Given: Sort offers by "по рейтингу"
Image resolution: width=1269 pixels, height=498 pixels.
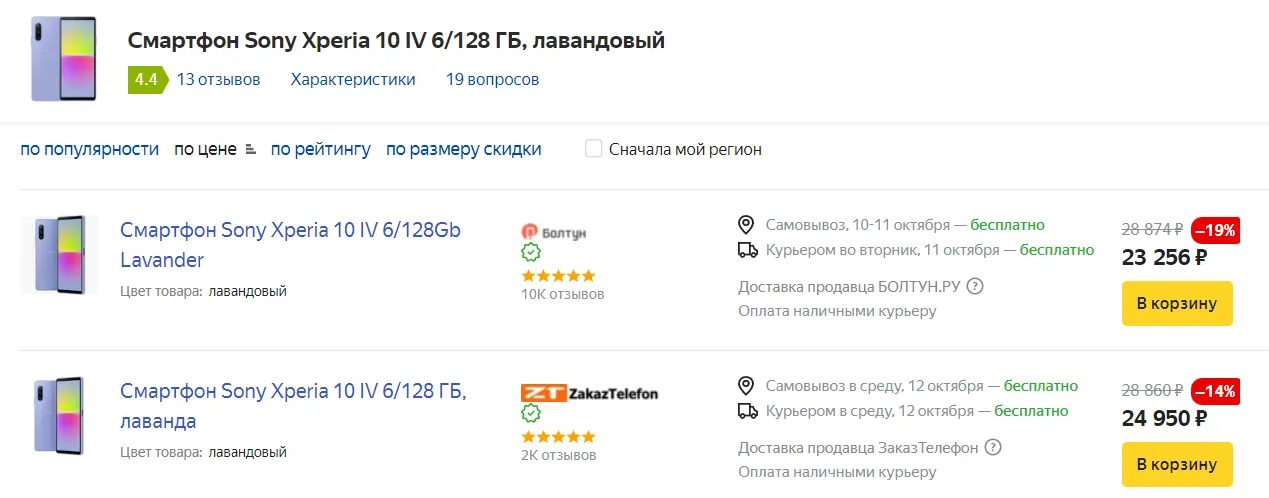Looking at the screenshot, I should [320, 149].
